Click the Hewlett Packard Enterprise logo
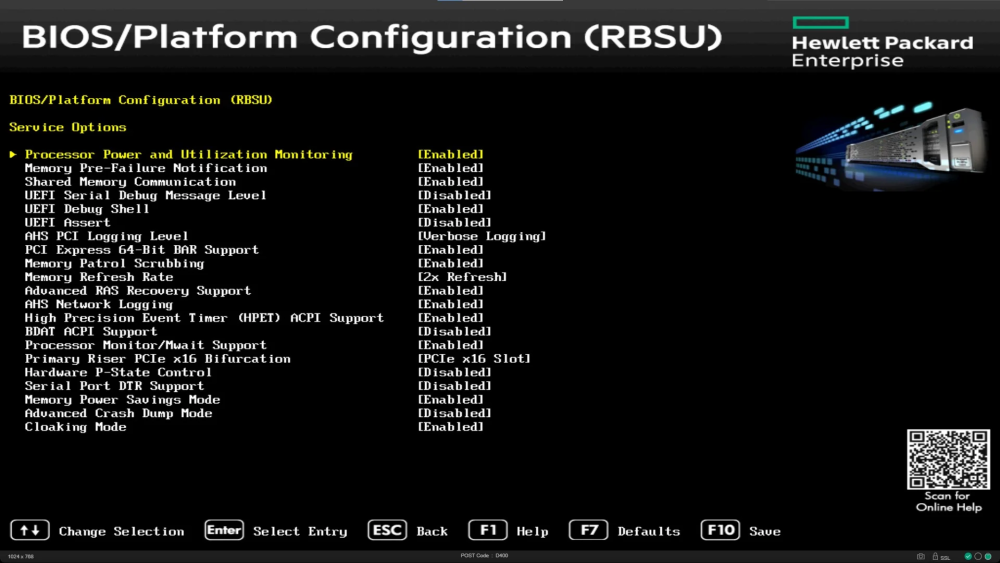Viewport: 1000px width, 563px height. point(883,43)
